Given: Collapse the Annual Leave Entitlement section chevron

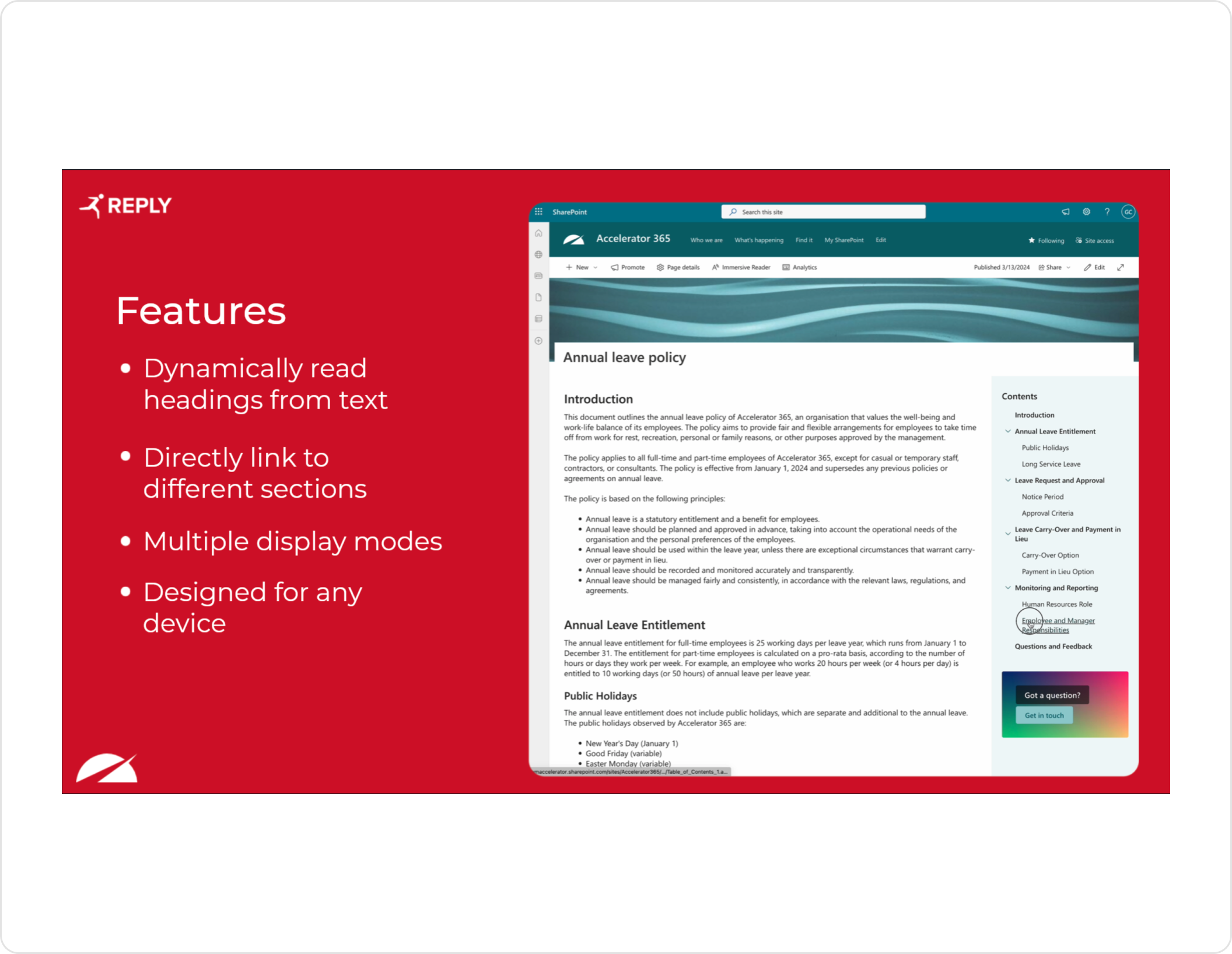Looking at the screenshot, I should coord(1007,431).
